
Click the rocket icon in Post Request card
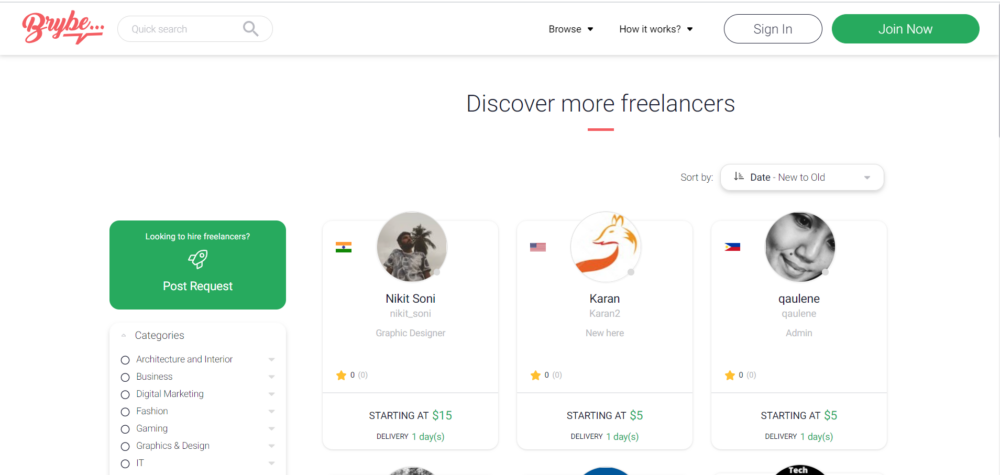click(198, 259)
